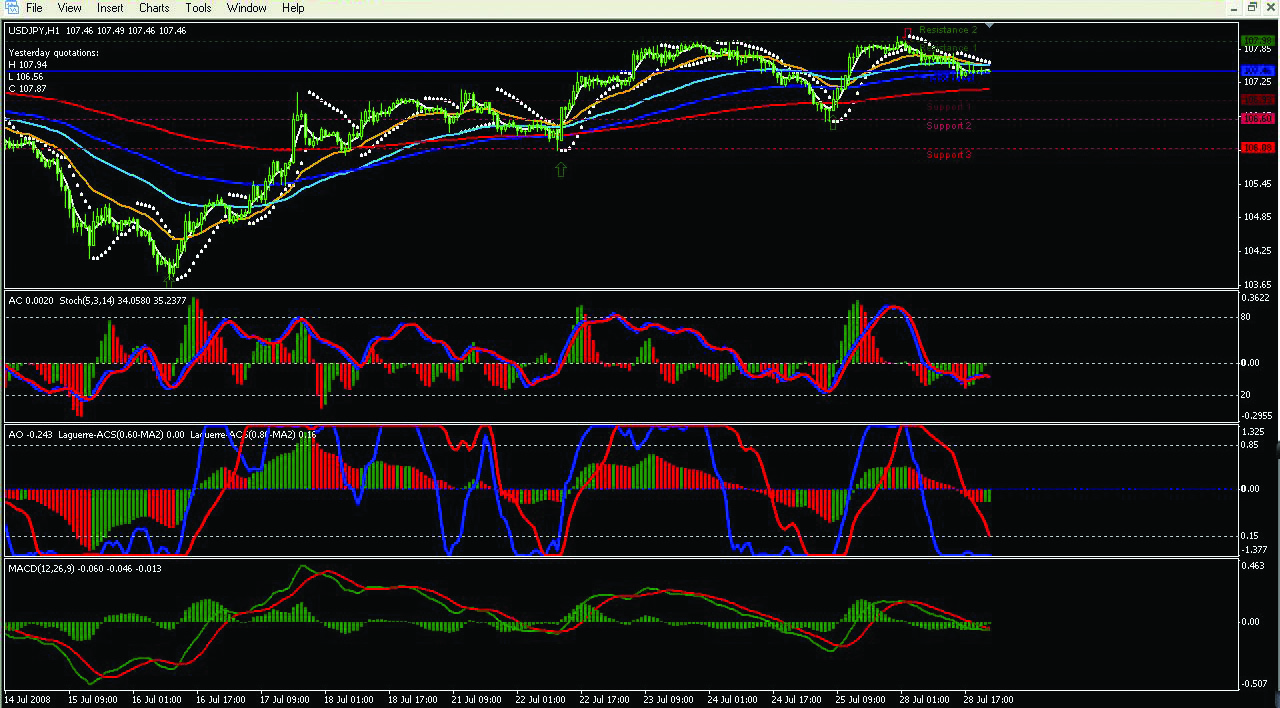Click the 0.463 value on MACD scale

(x=1254, y=567)
